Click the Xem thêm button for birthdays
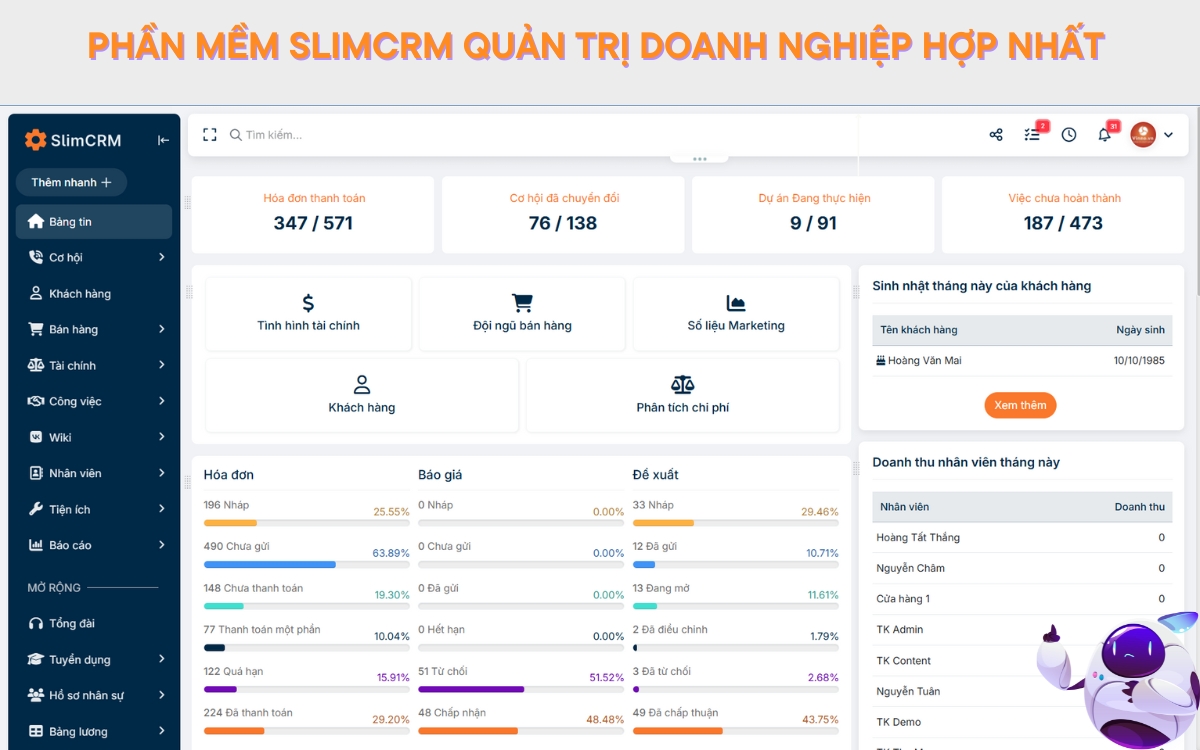1200x750 pixels. [x=1020, y=405]
